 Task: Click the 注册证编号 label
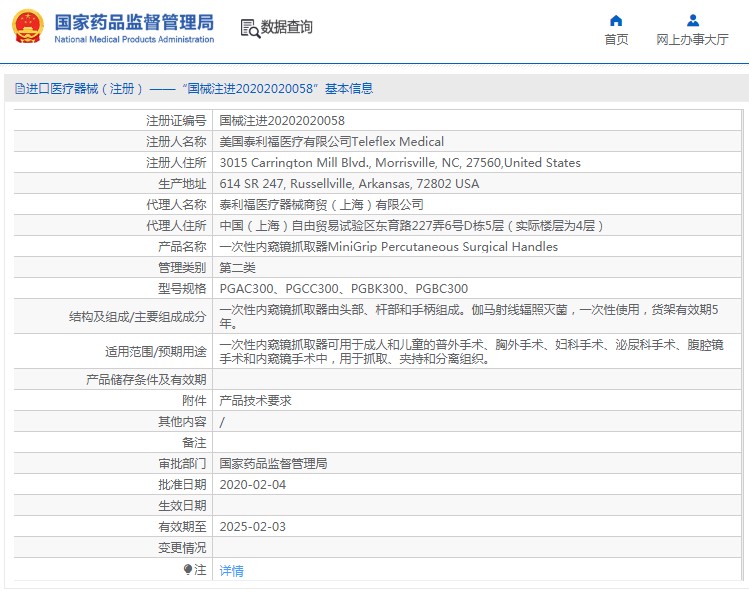click(176, 121)
